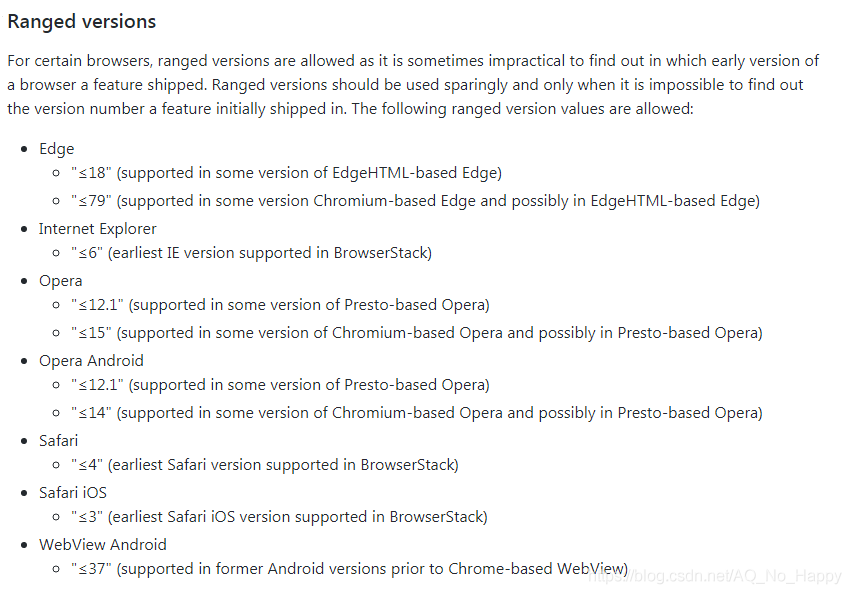Select the Opera Android list item
The height and width of the screenshot is (594, 851).
[91, 361]
